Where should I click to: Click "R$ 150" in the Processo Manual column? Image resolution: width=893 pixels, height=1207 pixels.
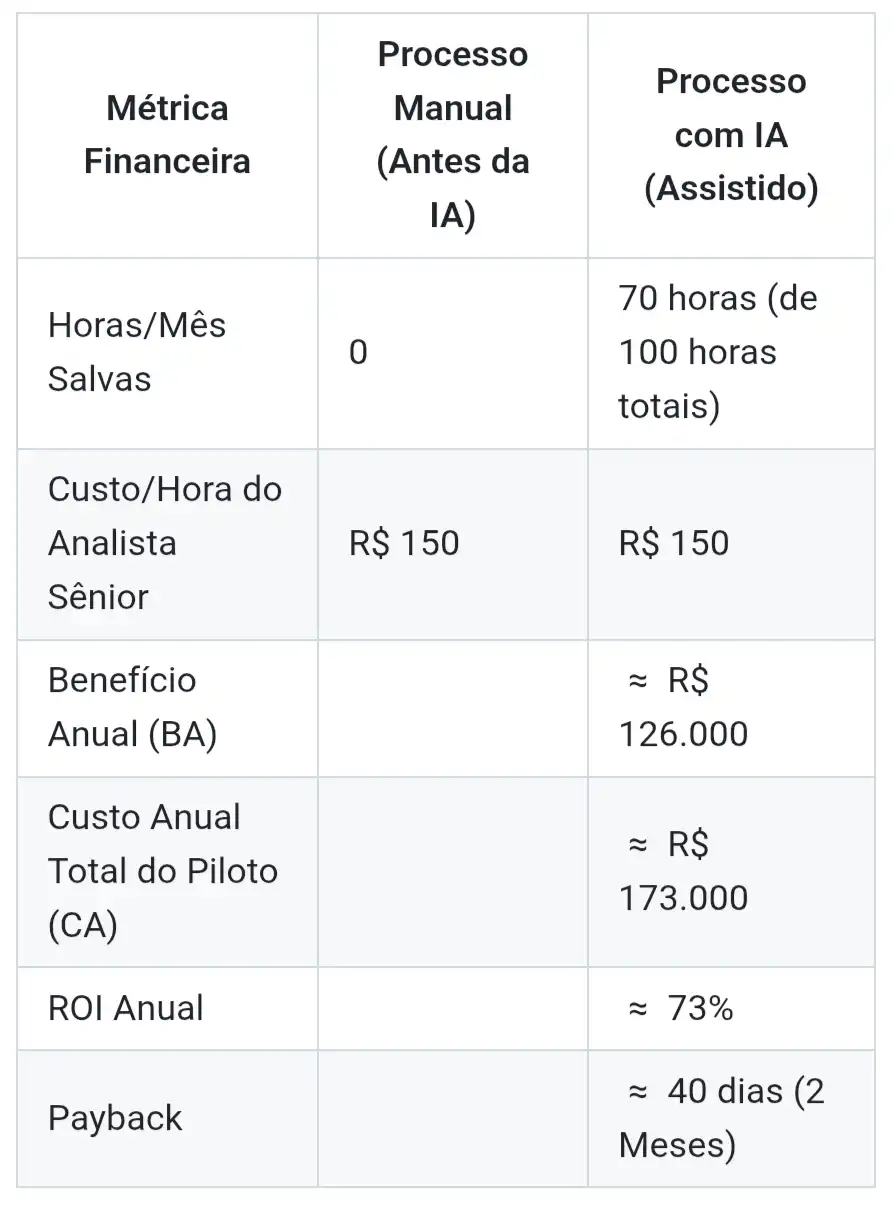(404, 543)
